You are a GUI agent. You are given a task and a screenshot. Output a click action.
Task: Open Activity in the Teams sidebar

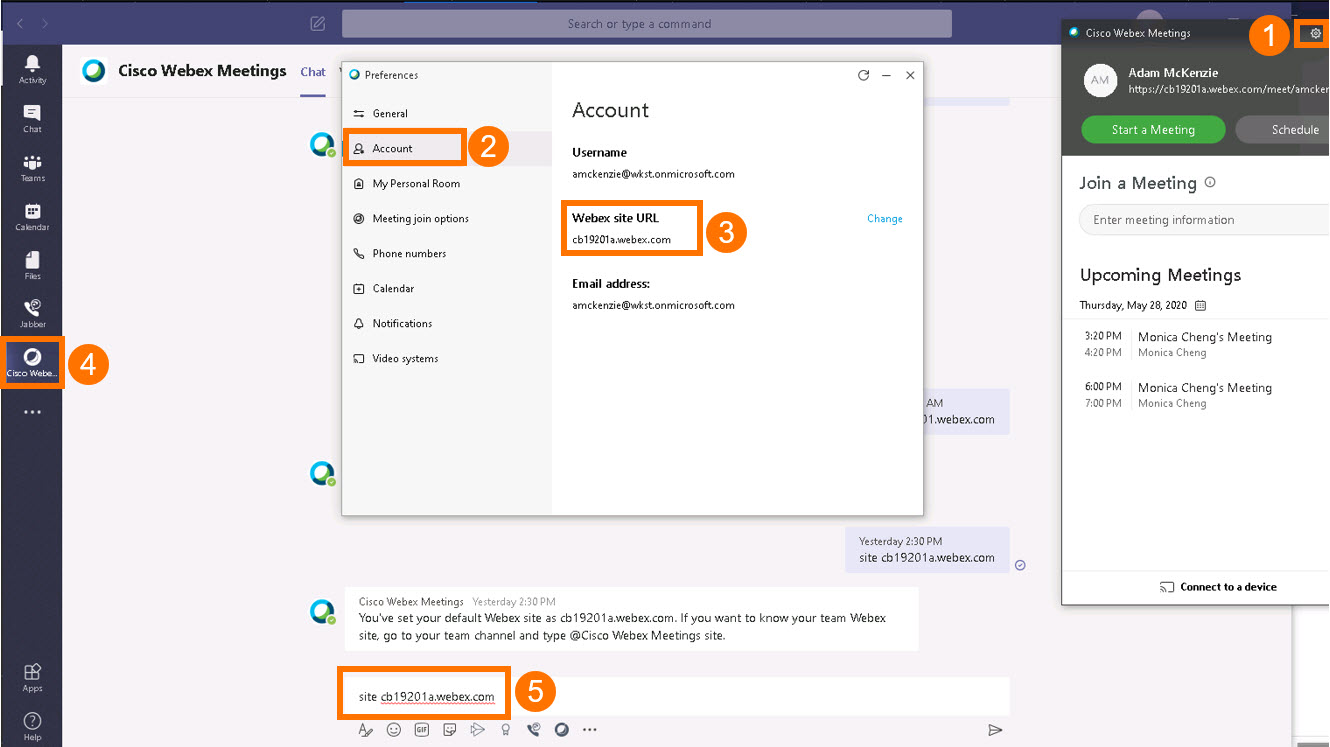coord(32,70)
